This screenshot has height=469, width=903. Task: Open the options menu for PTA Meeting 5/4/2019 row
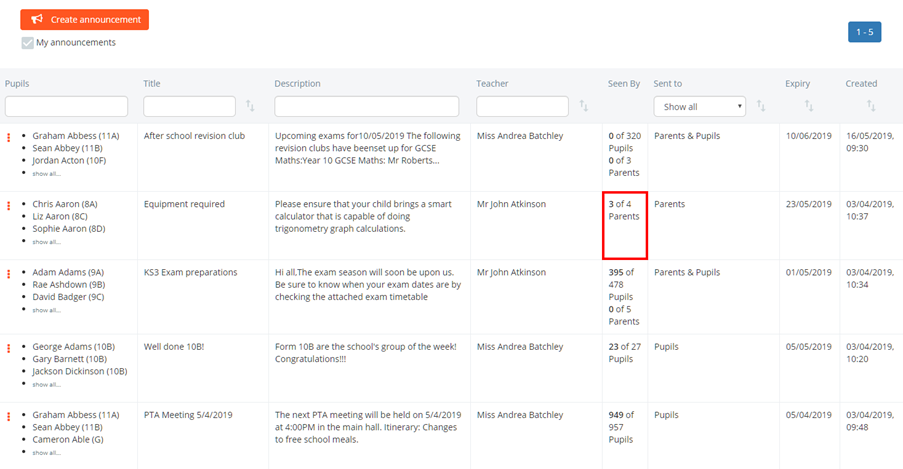(9, 416)
